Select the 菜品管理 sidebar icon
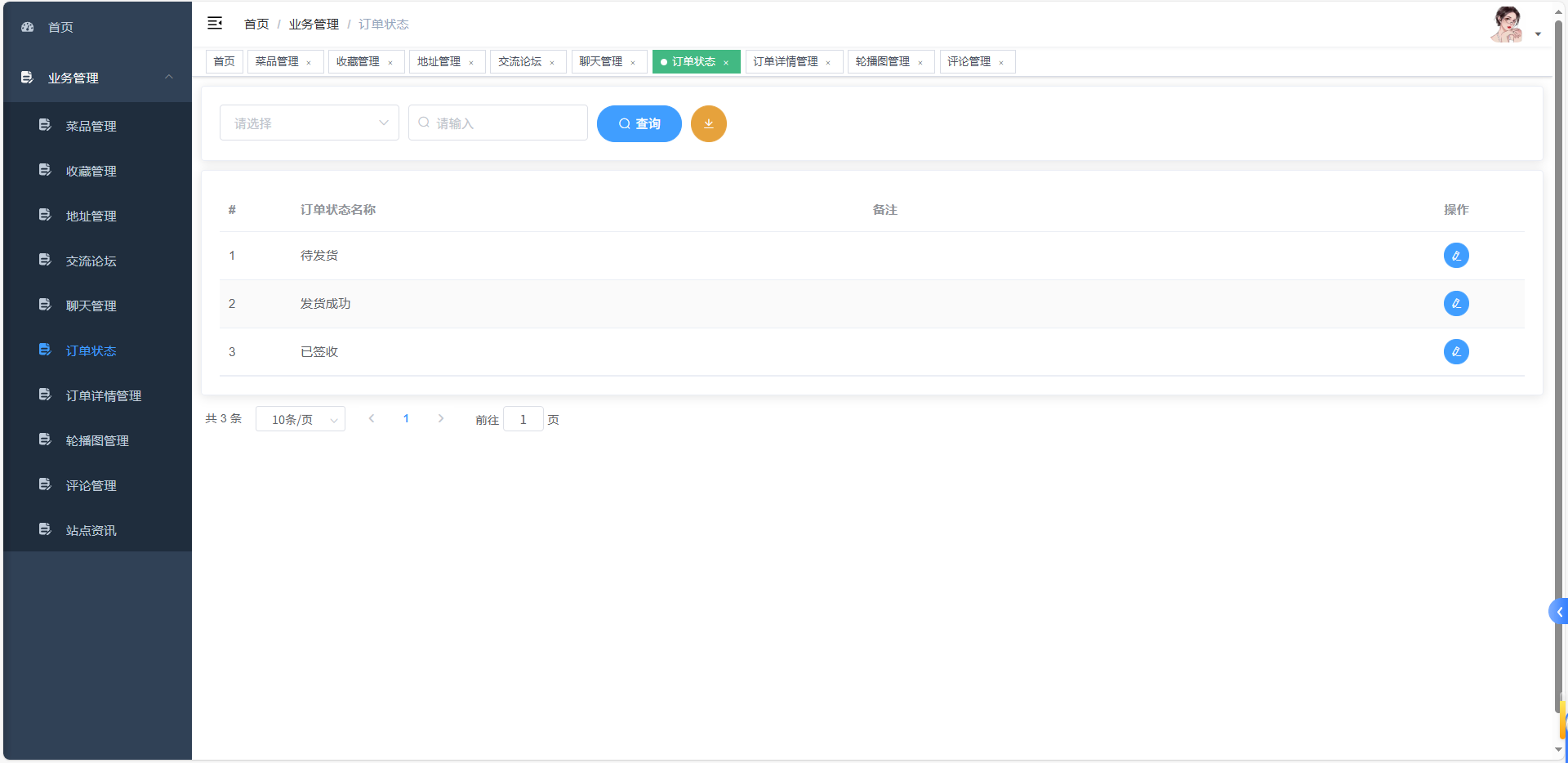Screen dimensions: 1568x763 point(44,126)
